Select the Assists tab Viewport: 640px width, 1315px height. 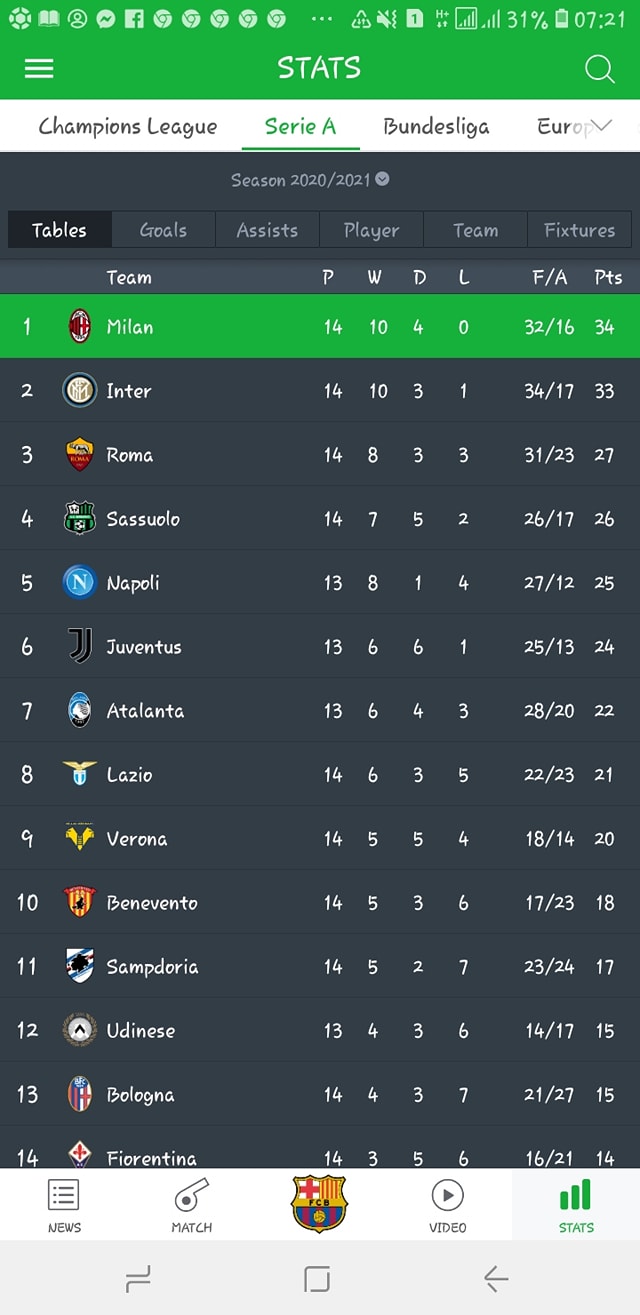267,230
